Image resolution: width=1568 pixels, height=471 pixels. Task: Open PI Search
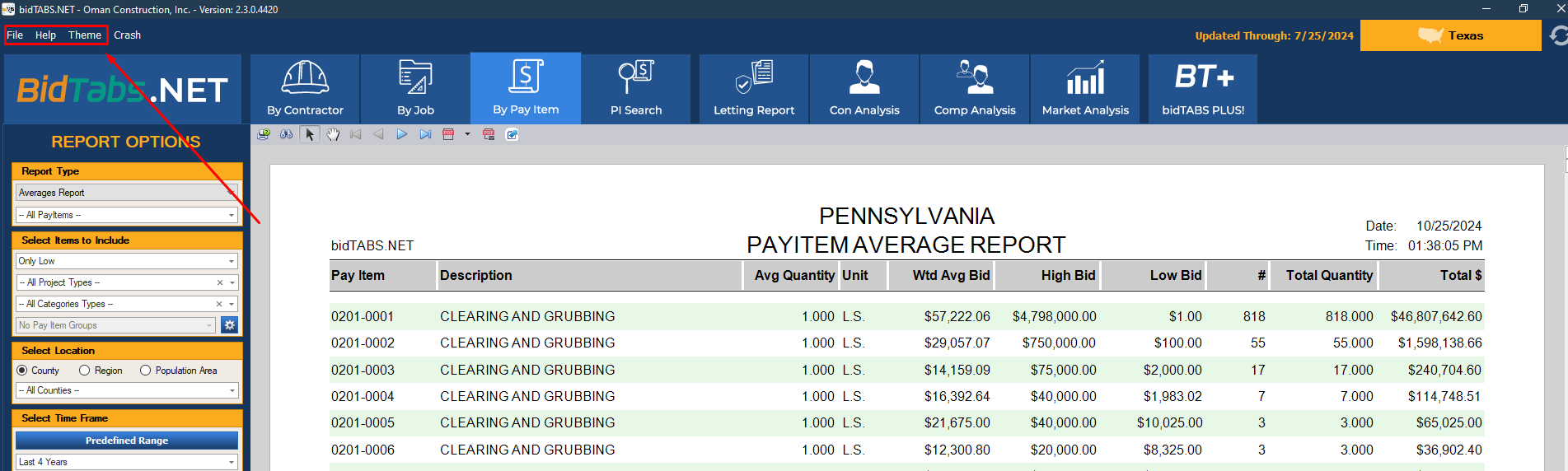pyautogui.click(x=636, y=89)
